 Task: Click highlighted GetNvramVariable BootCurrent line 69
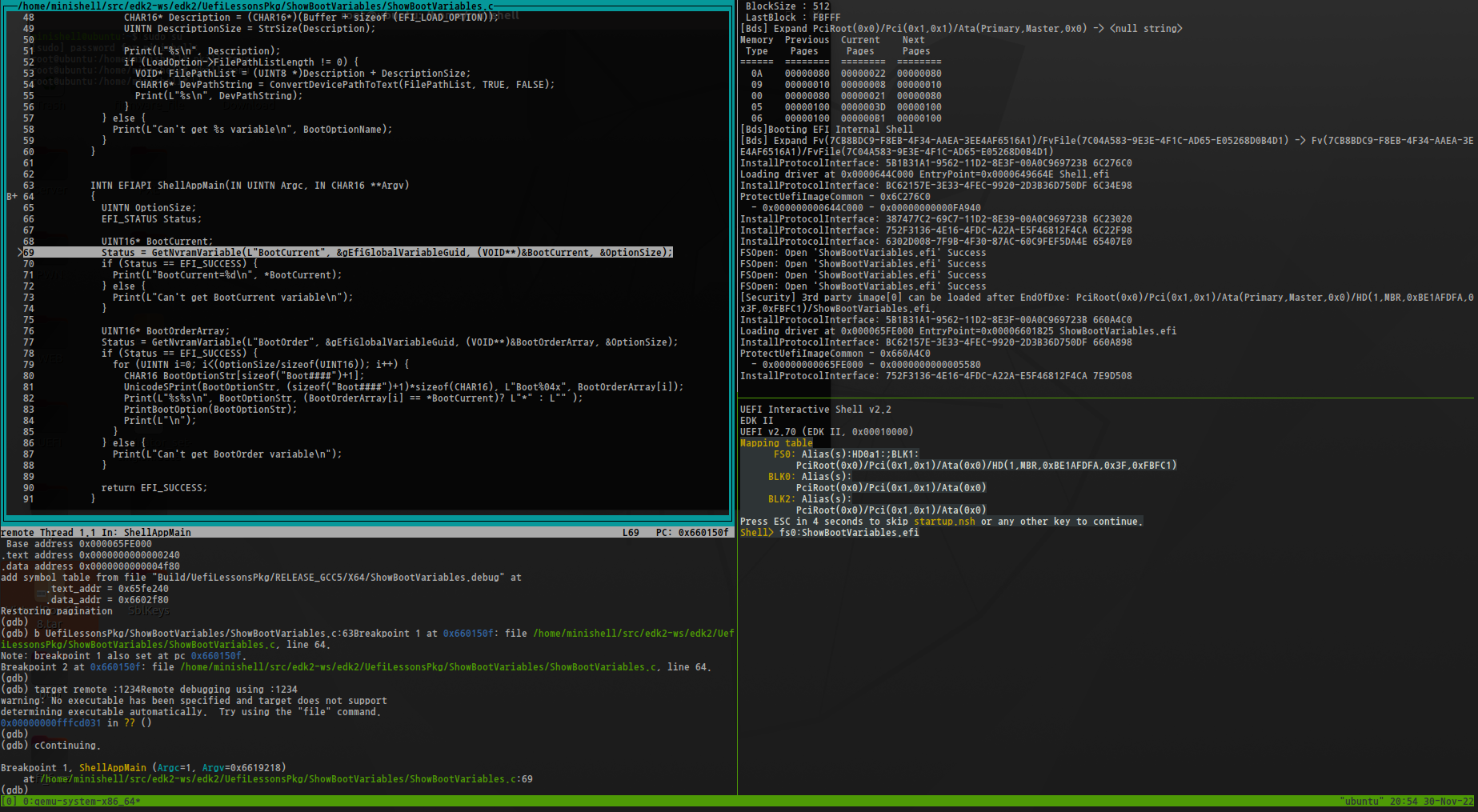[387, 252]
